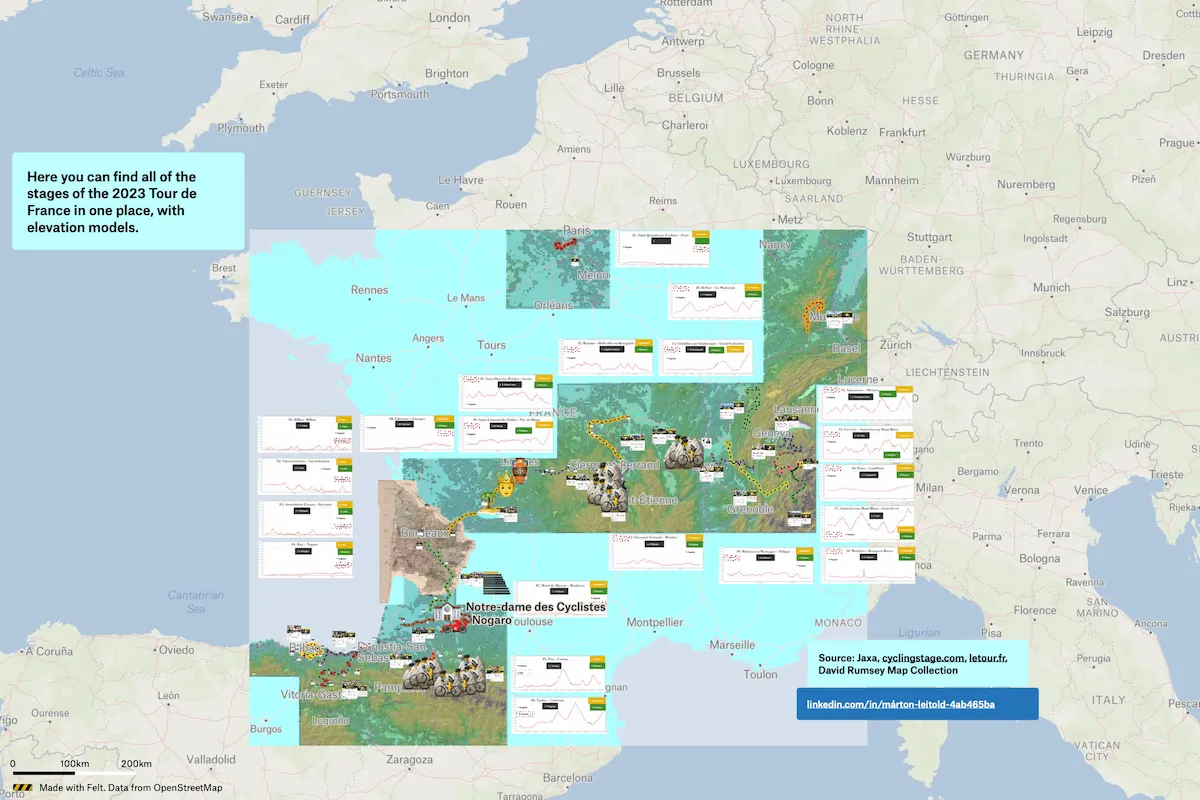The image size is (1200, 800).
Task: Open the Annemasse – Morzine elevation profile
Action: (x=868, y=404)
